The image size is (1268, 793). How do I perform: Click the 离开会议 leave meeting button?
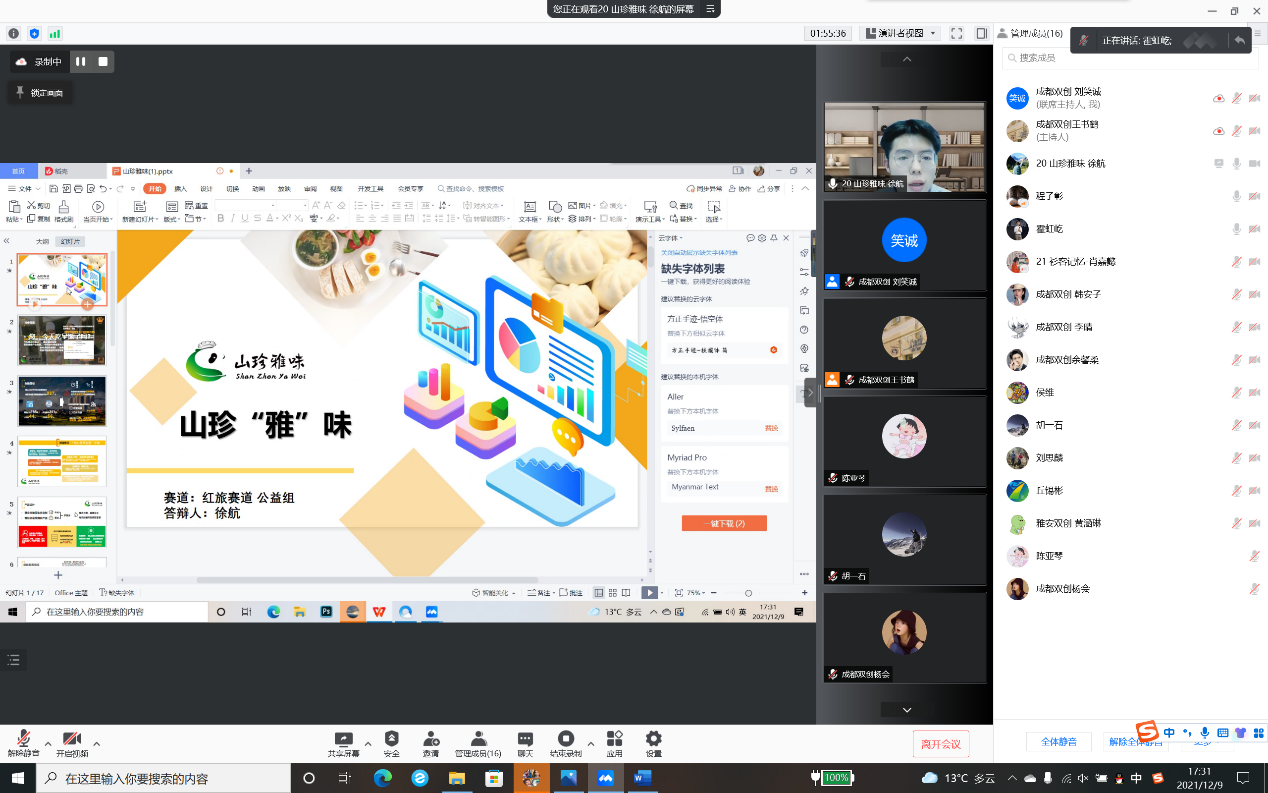[x=941, y=744]
